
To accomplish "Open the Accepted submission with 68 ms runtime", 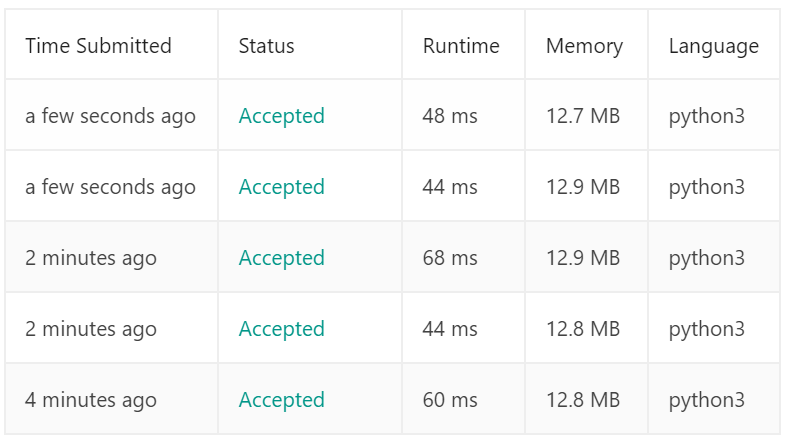I will 281,258.
